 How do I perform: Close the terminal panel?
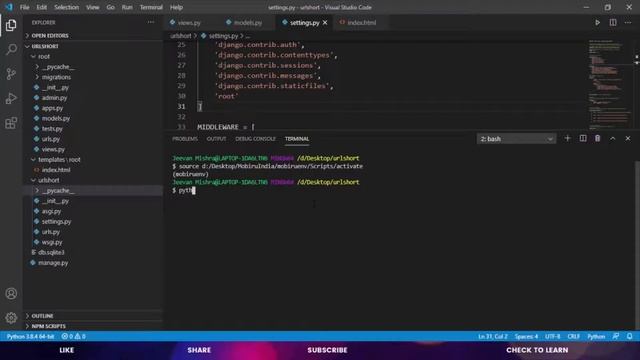pyautogui.click(x=628, y=138)
